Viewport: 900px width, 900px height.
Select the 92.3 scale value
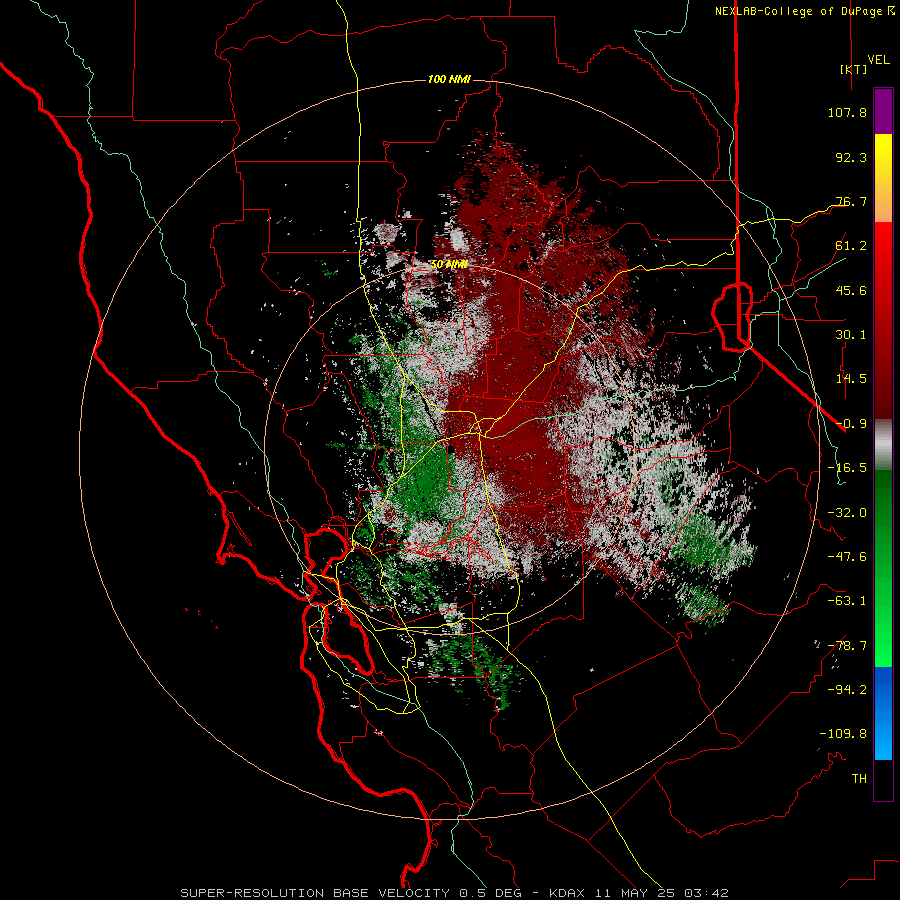coord(851,157)
